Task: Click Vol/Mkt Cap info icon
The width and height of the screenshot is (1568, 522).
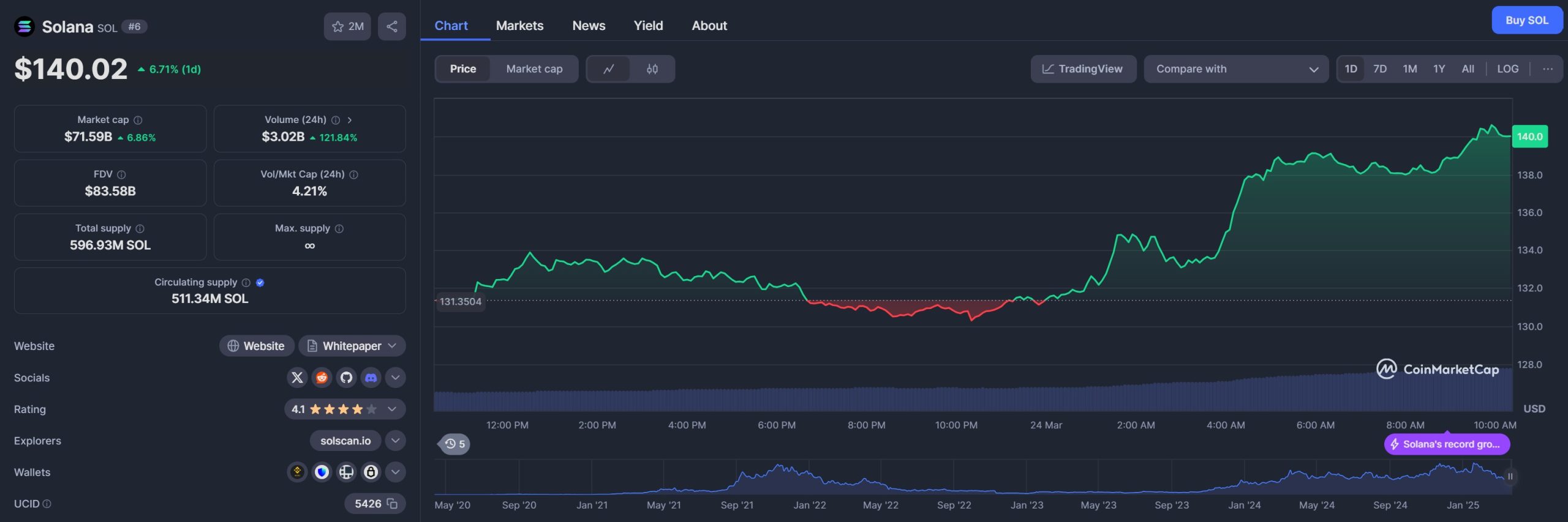Action: click(x=353, y=174)
